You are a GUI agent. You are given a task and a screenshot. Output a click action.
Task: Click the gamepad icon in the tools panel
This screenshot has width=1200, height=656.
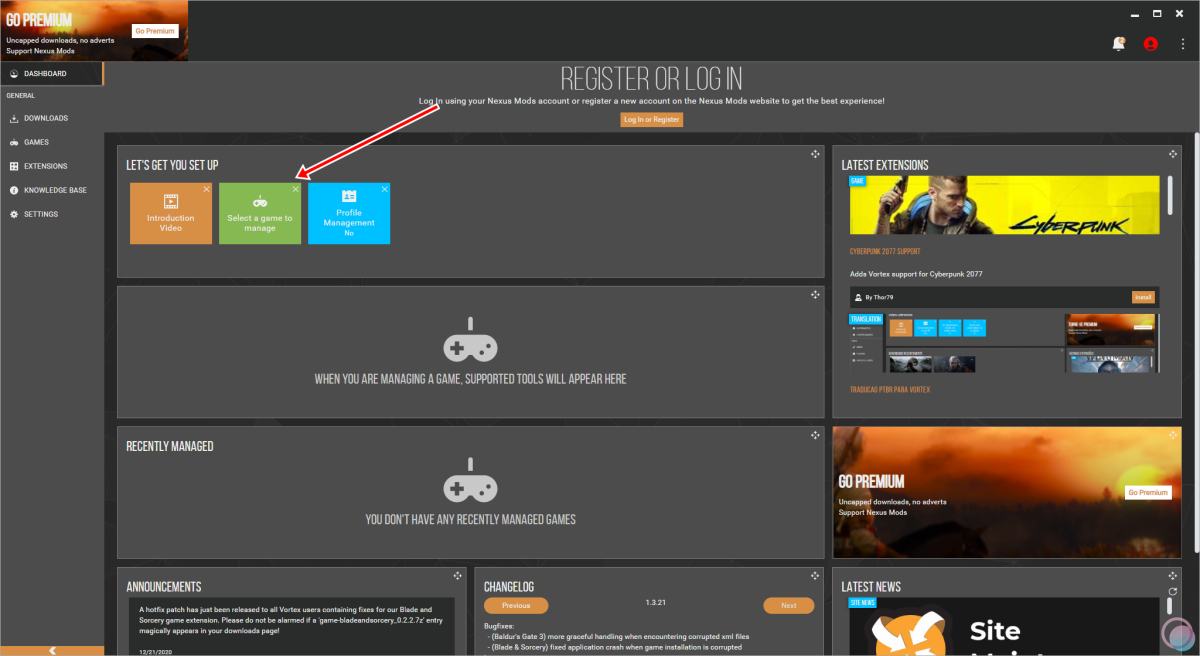pyautogui.click(x=470, y=339)
